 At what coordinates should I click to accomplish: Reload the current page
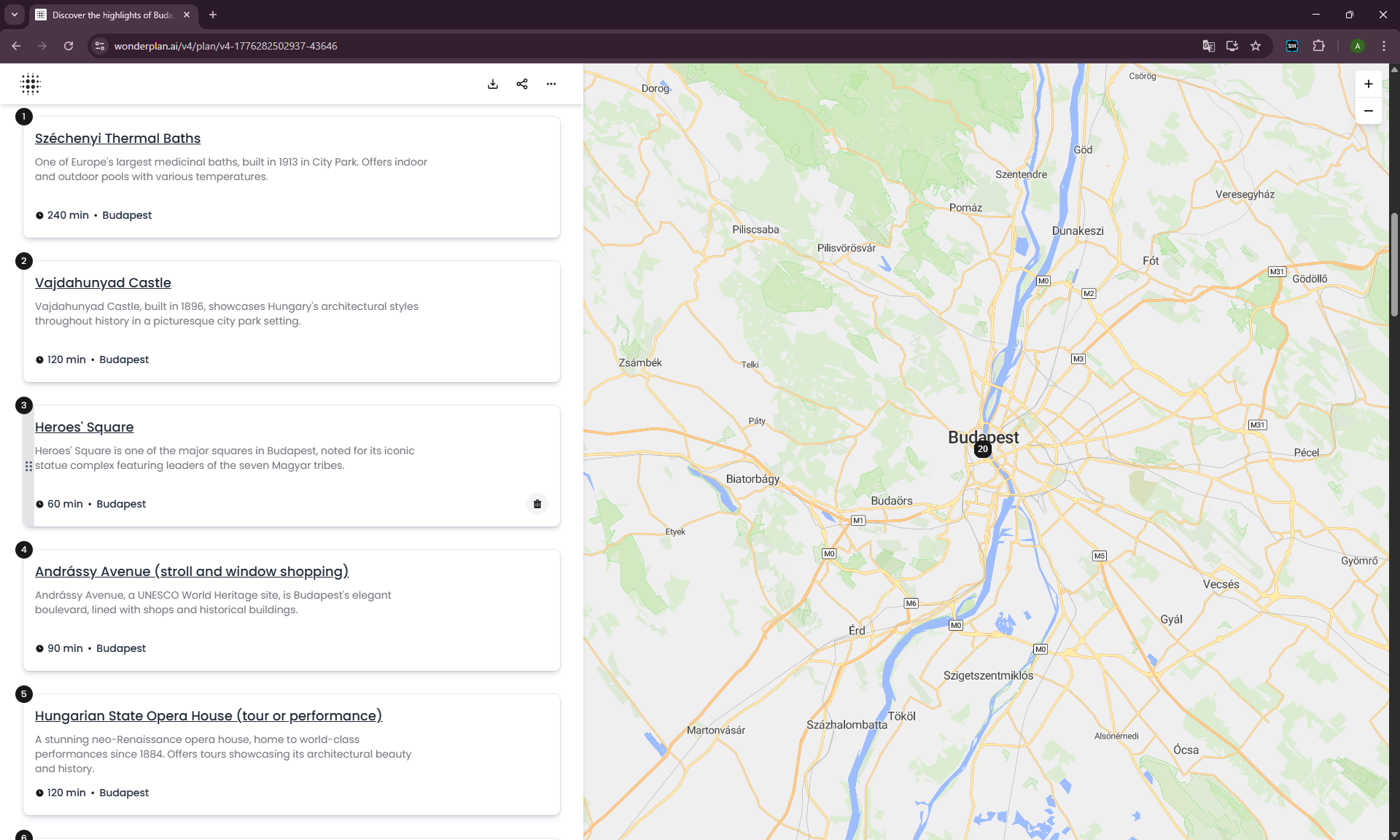pos(69,46)
